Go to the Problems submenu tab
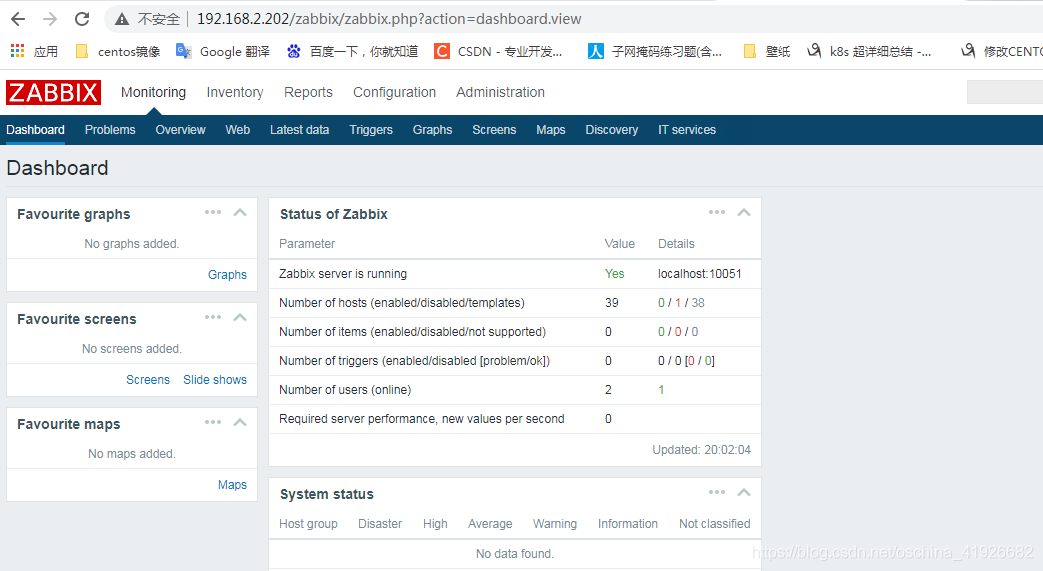The height and width of the screenshot is (571, 1043). (x=110, y=130)
